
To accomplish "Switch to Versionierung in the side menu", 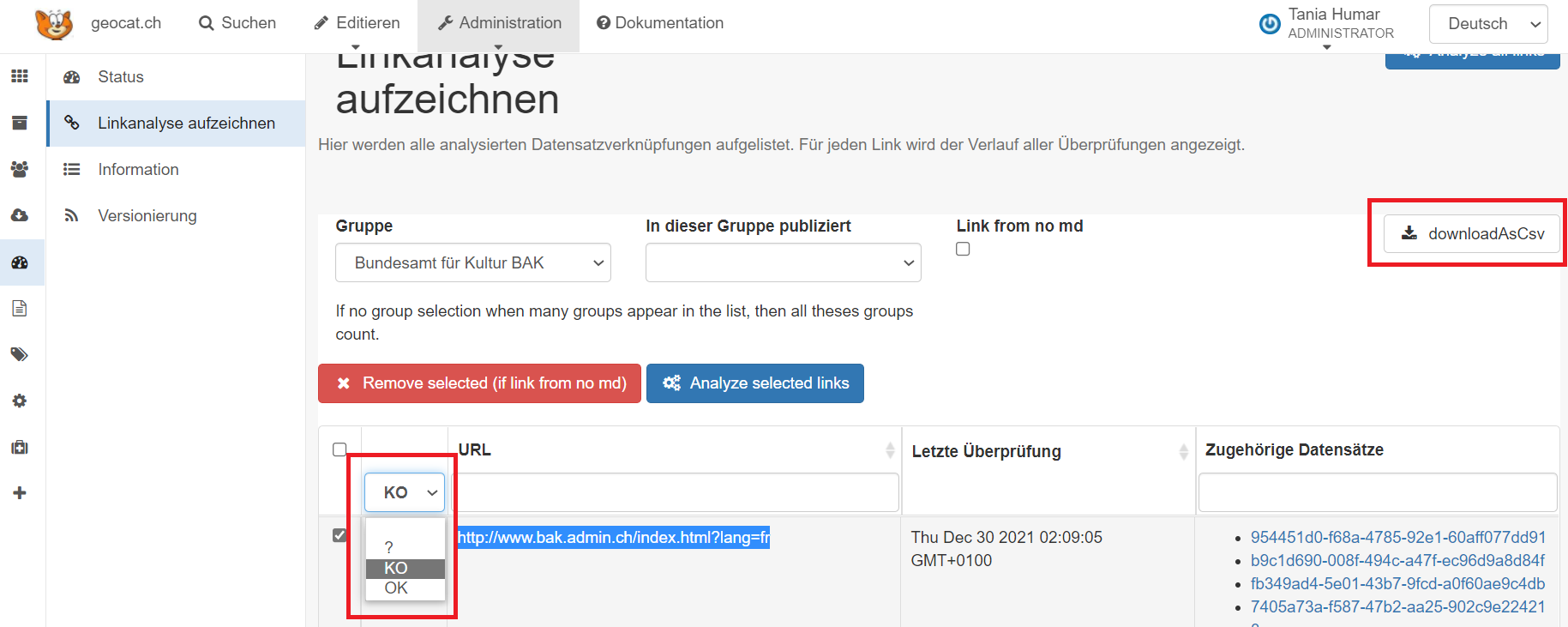I will [x=147, y=216].
